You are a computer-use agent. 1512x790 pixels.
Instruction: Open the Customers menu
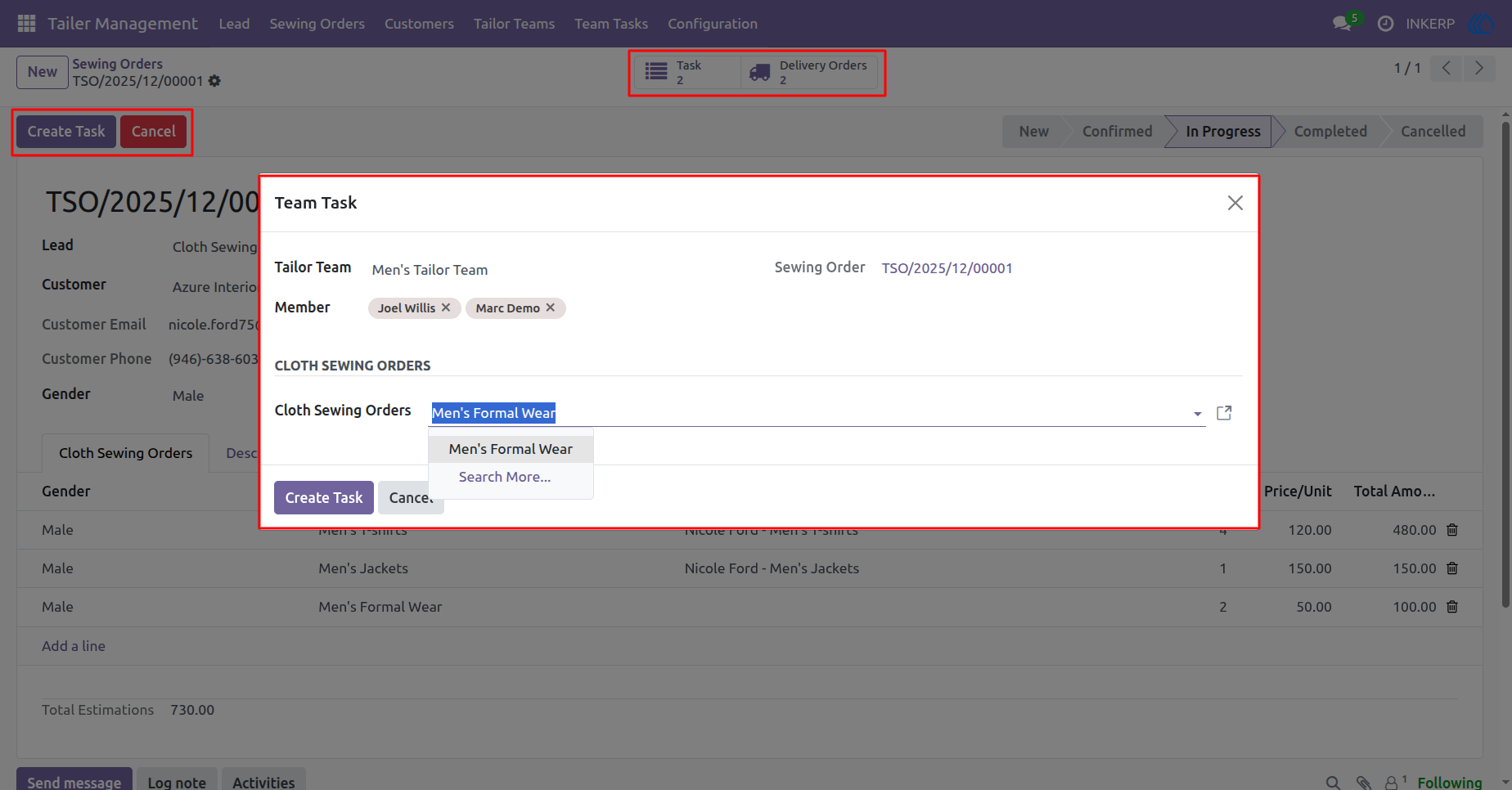click(x=419, y=24)
